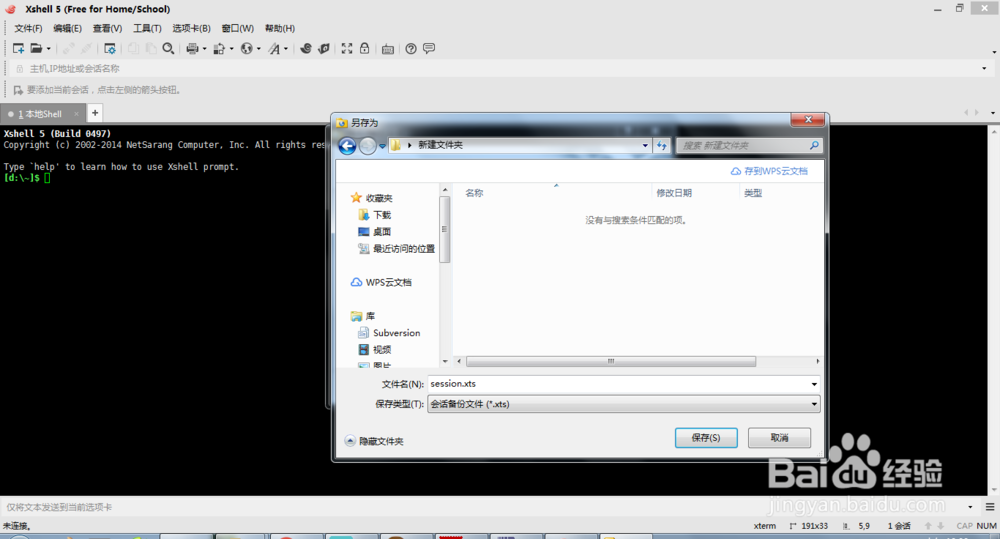
Task: Open the 窗口(W) menu
Action: [x=237, y=28]
